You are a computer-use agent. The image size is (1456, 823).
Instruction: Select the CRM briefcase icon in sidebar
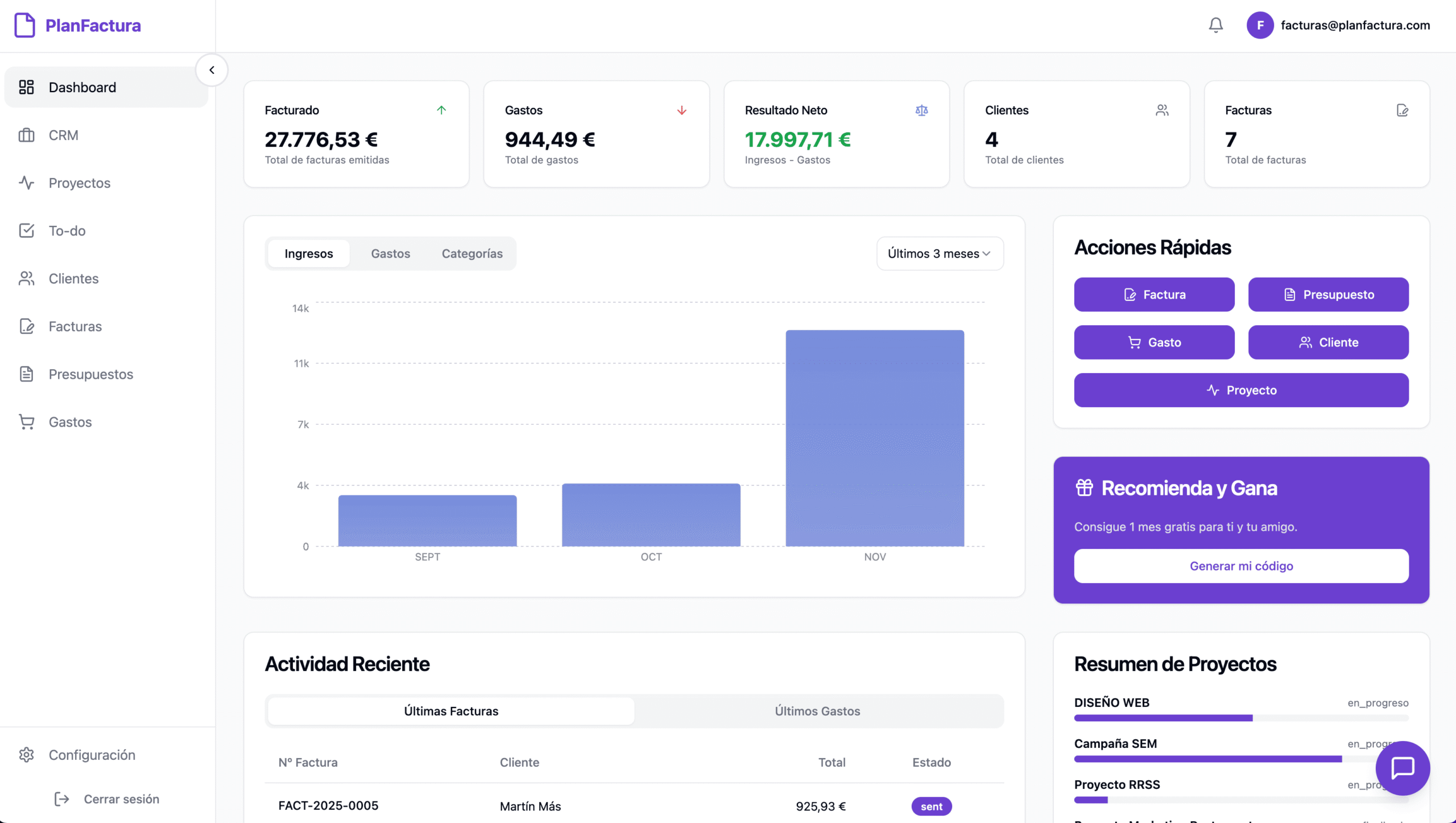pyautogui.click(x=27, y=135)
